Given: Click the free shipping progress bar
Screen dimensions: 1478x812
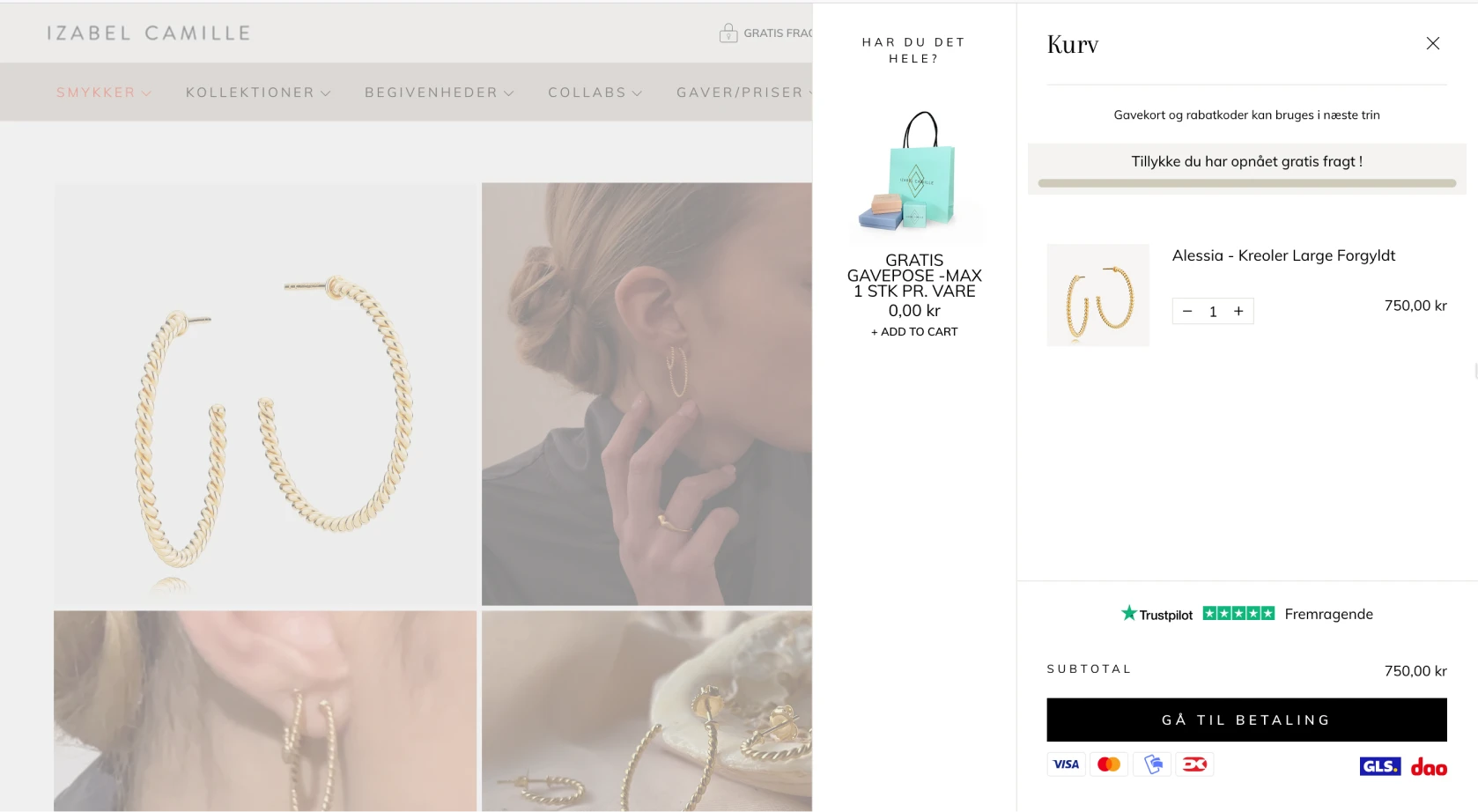Looking at the screenshot, I should coord(1246,183).
